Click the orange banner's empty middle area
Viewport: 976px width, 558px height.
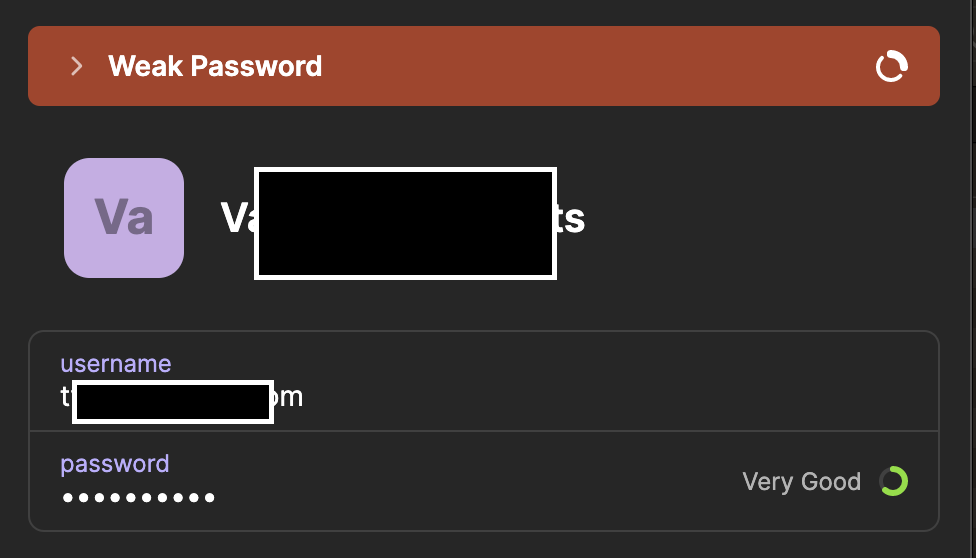(x=600, y=67)
